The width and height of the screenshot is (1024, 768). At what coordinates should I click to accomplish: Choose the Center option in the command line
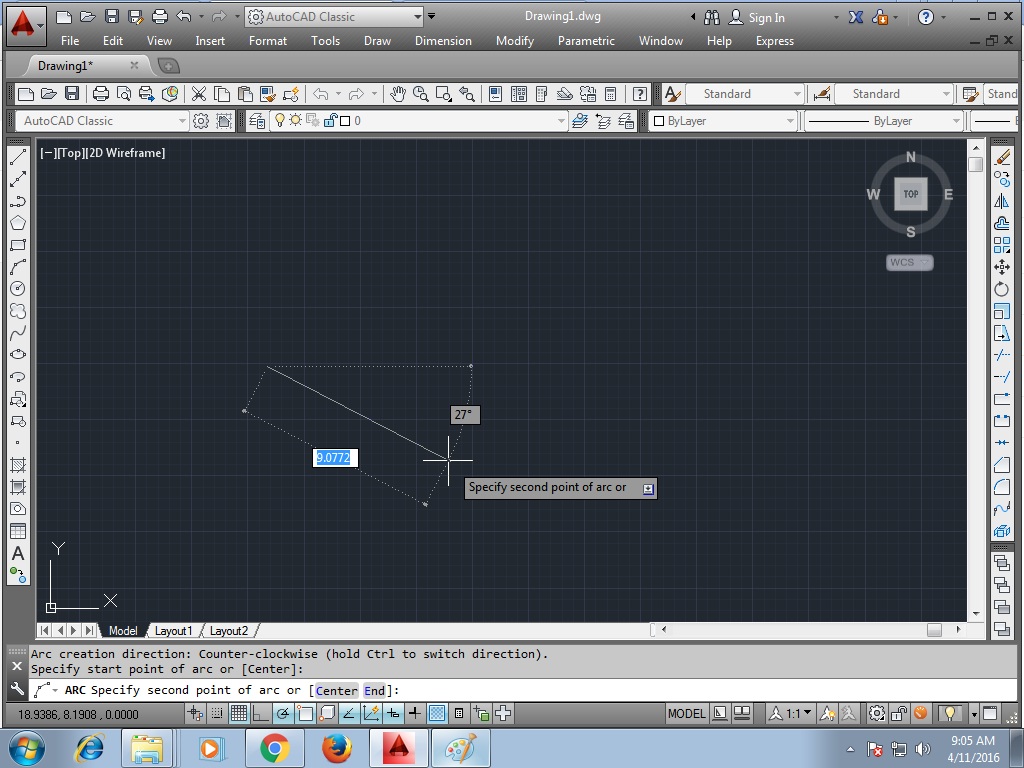coord(336,690)
